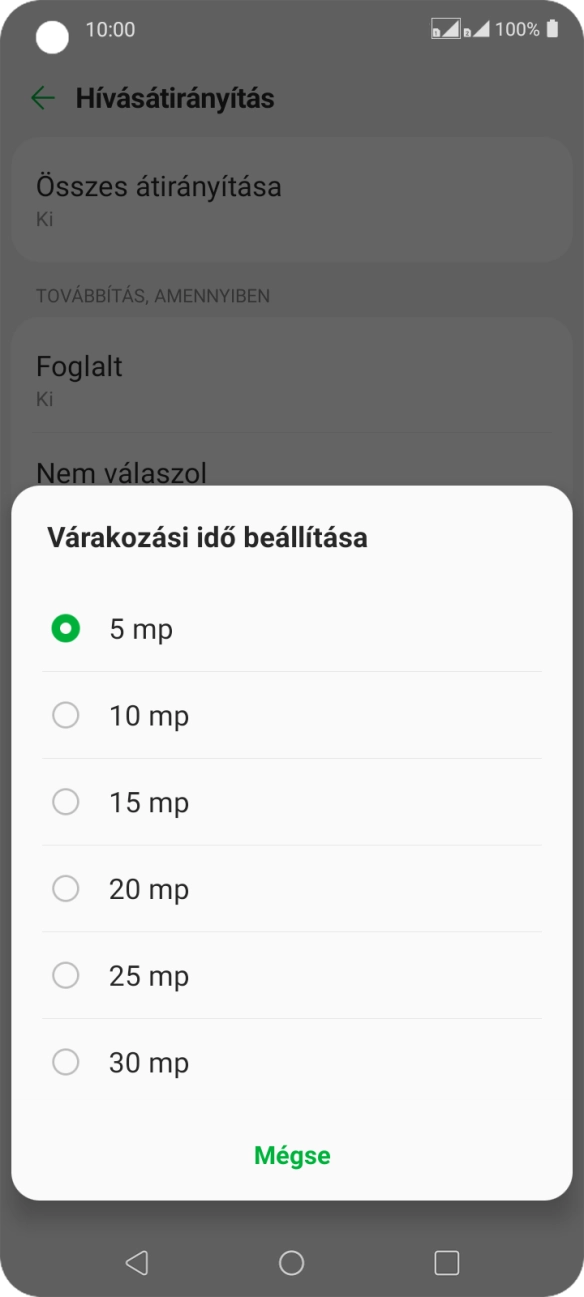584x1297 pixels.
Task: Select the 10 mp radio button
Action: pos(66,715)
